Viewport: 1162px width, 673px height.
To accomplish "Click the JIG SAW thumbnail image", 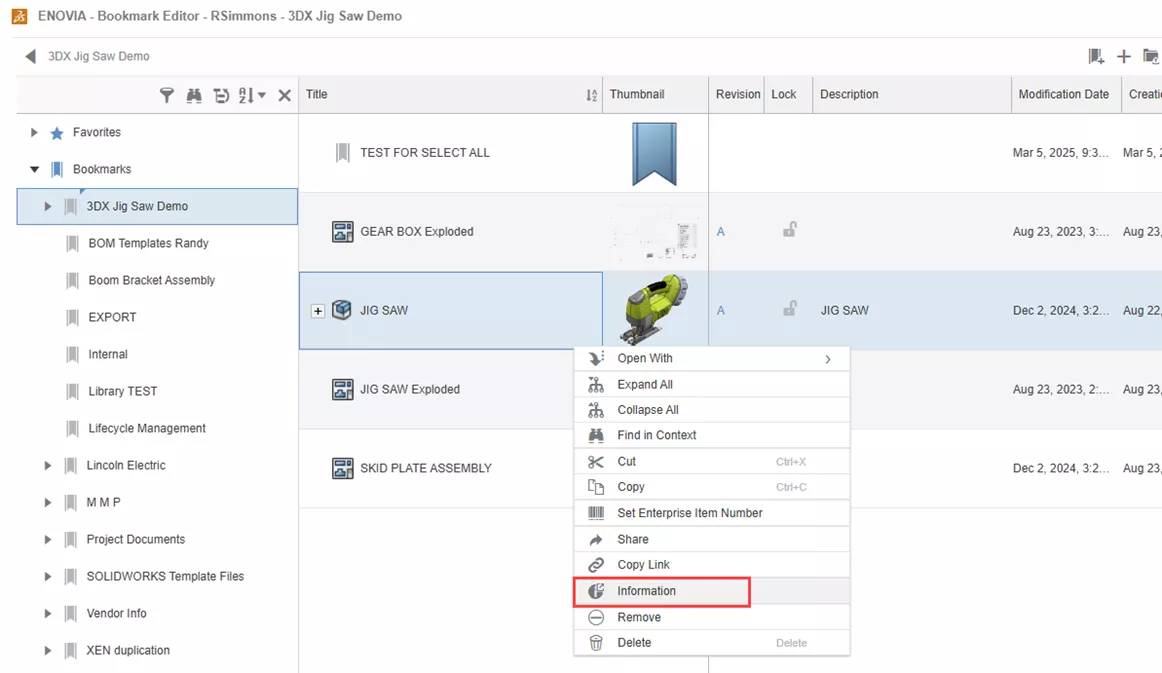I will coord(655,310).
